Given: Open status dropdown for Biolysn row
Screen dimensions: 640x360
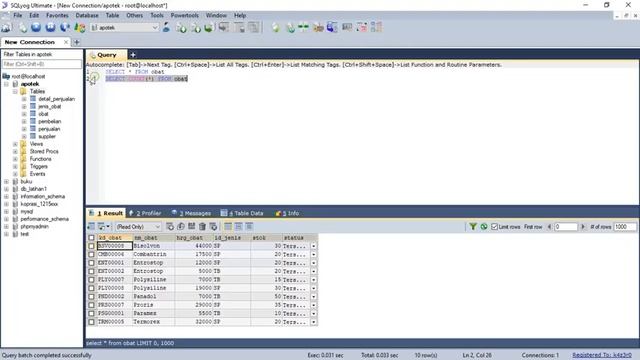Looking at the screenshot, I should click(x=313, y=246).
